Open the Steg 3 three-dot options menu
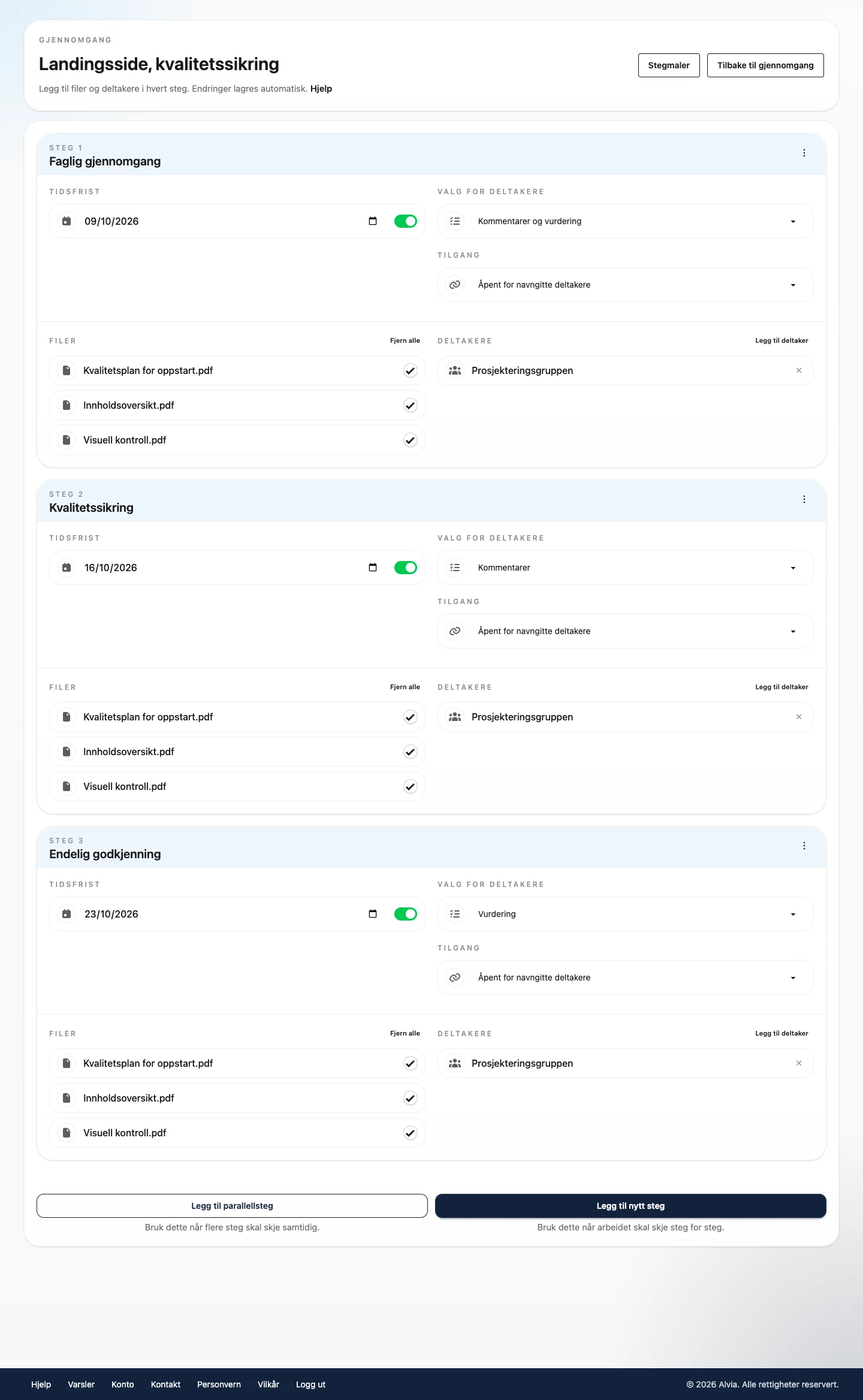863x1400 pixels. click(804, 846)
